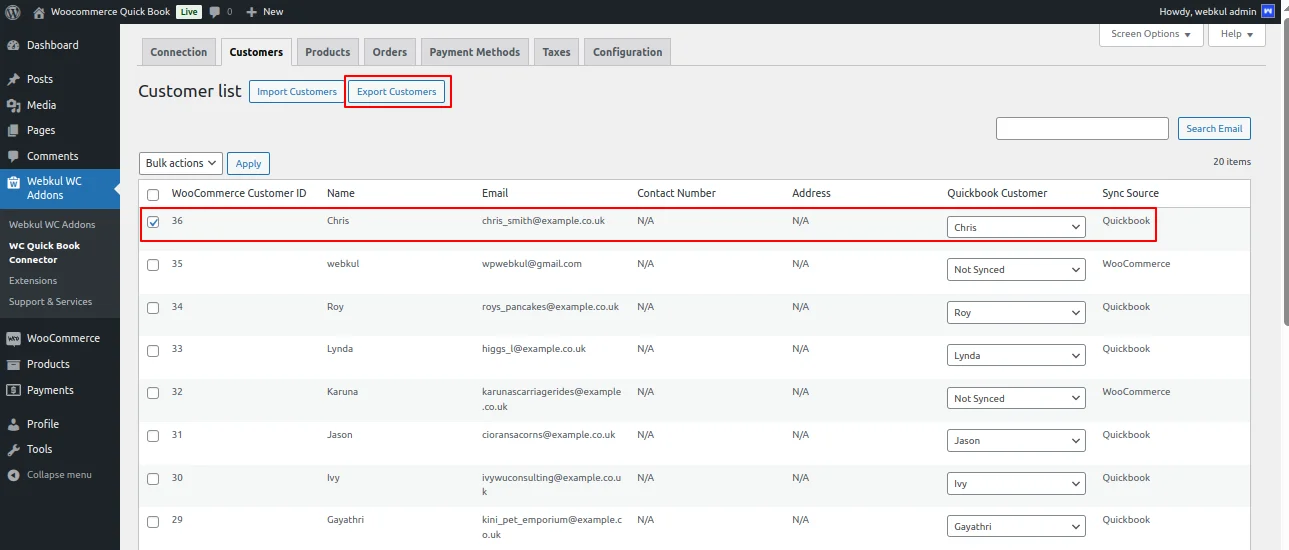The image size is (1289, 550).
Task: Click the Live status badge
Action: 188,12
